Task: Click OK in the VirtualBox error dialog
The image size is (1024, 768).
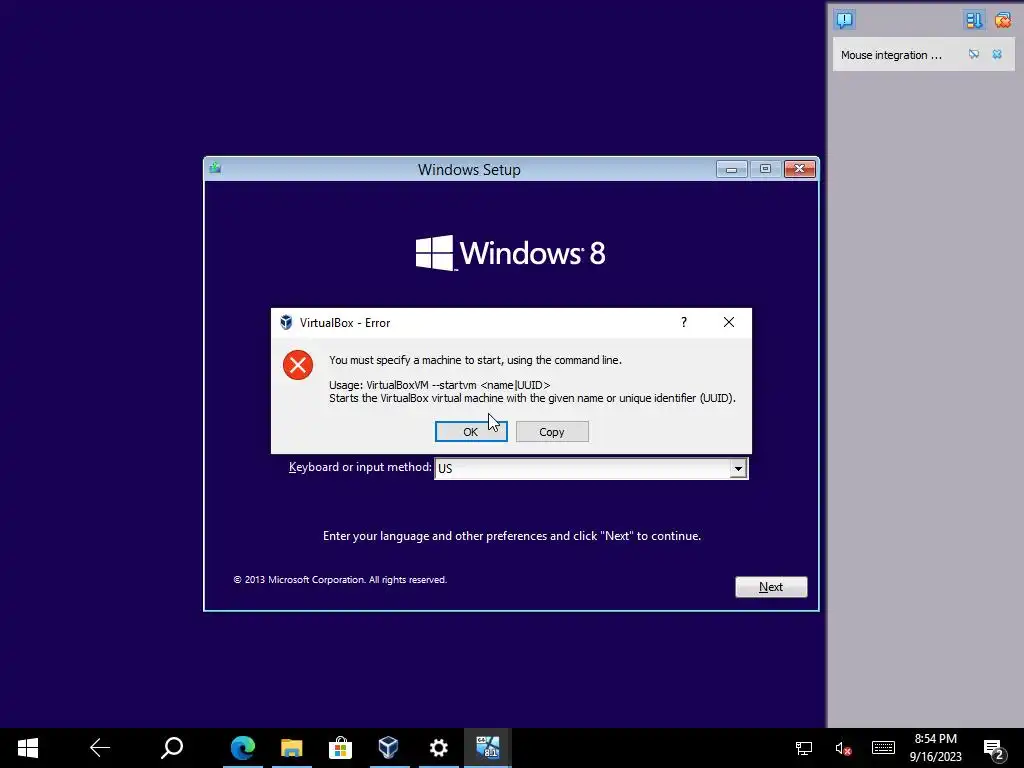Action: 471,432
